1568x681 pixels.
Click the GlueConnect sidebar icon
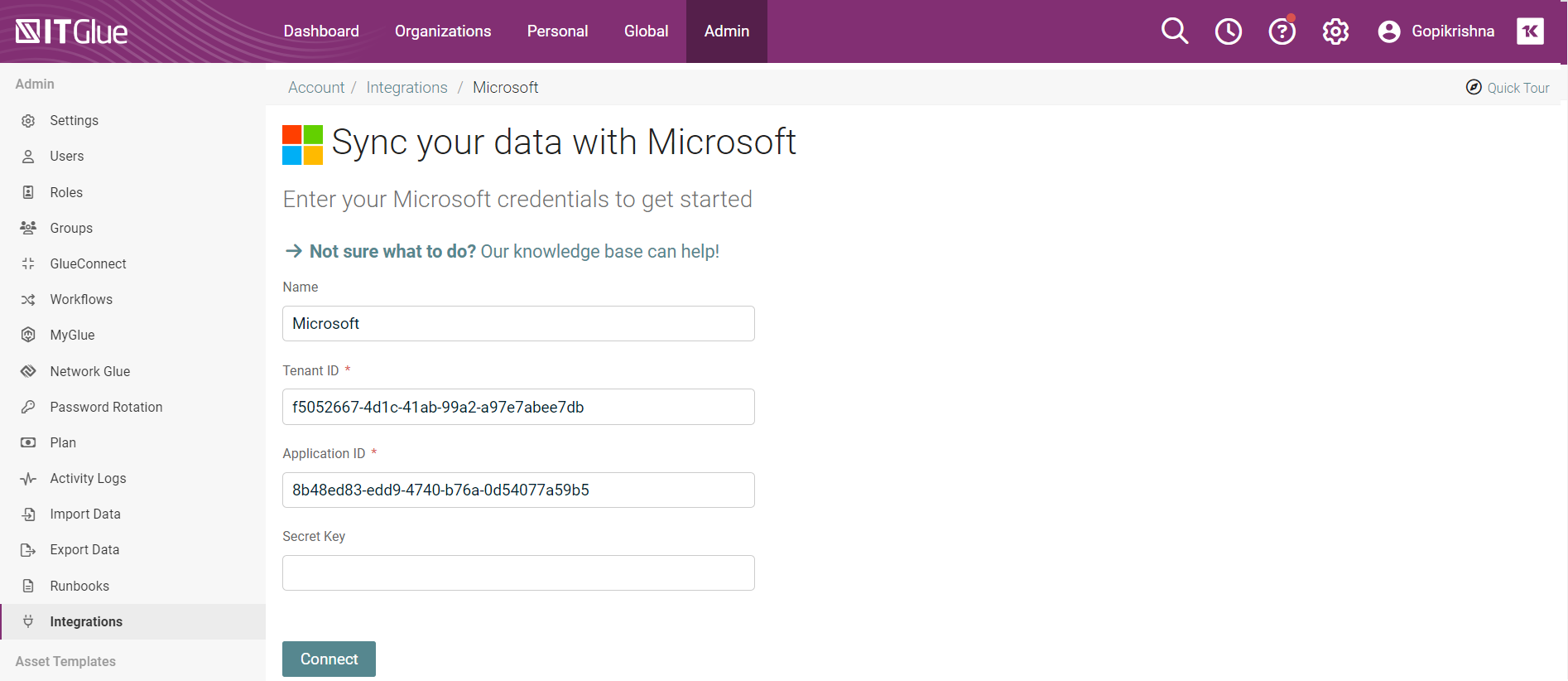coord(28,263)
